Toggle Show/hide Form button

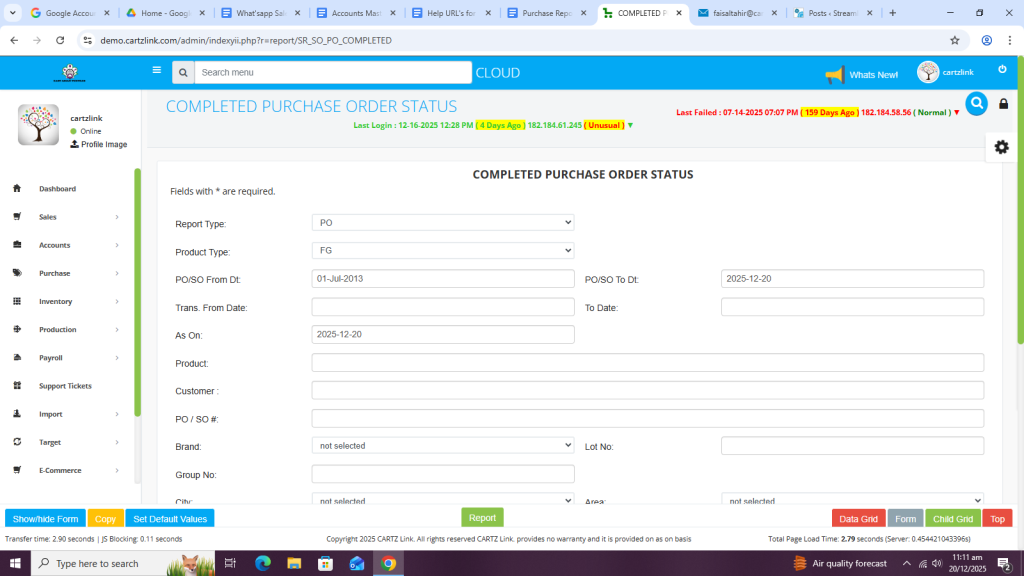click(x=45, y=518)
